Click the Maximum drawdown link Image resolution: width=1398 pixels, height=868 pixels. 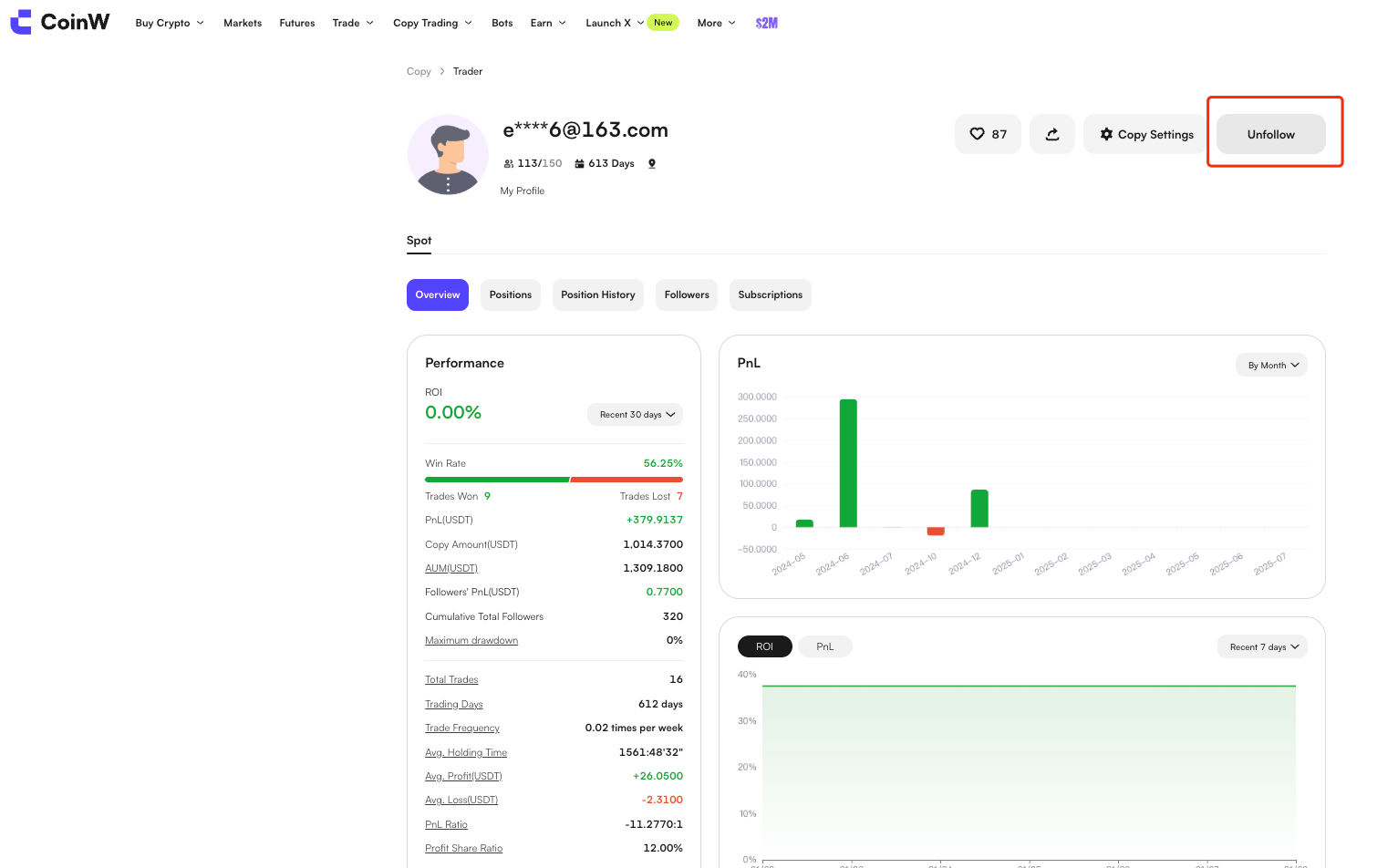(x=471, y=641)
